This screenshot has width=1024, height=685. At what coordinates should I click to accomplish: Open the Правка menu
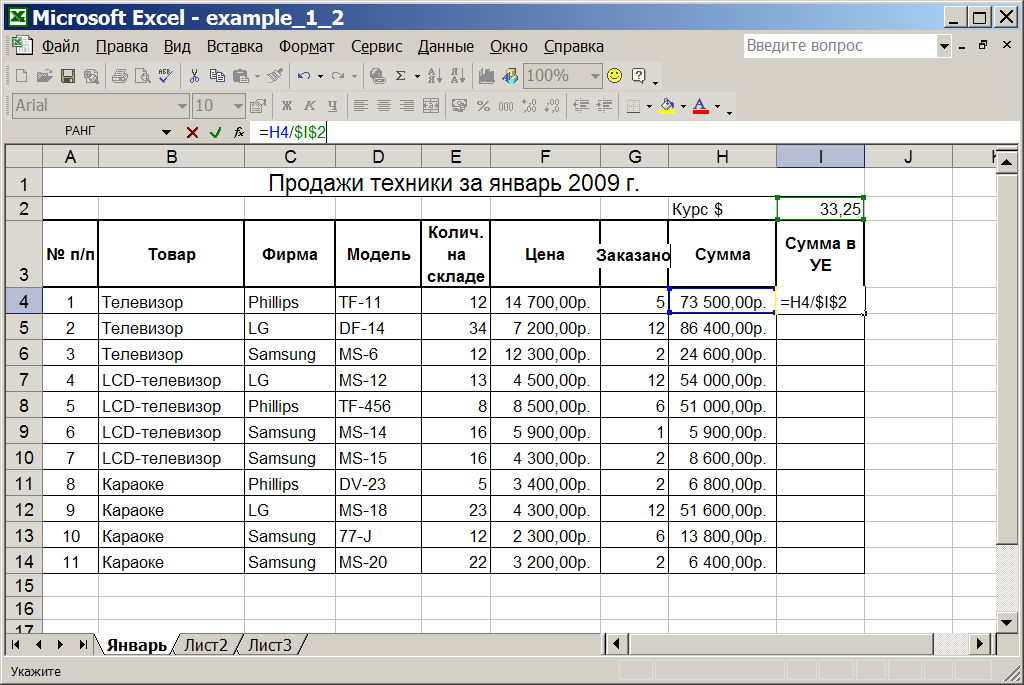click(121, 47)
